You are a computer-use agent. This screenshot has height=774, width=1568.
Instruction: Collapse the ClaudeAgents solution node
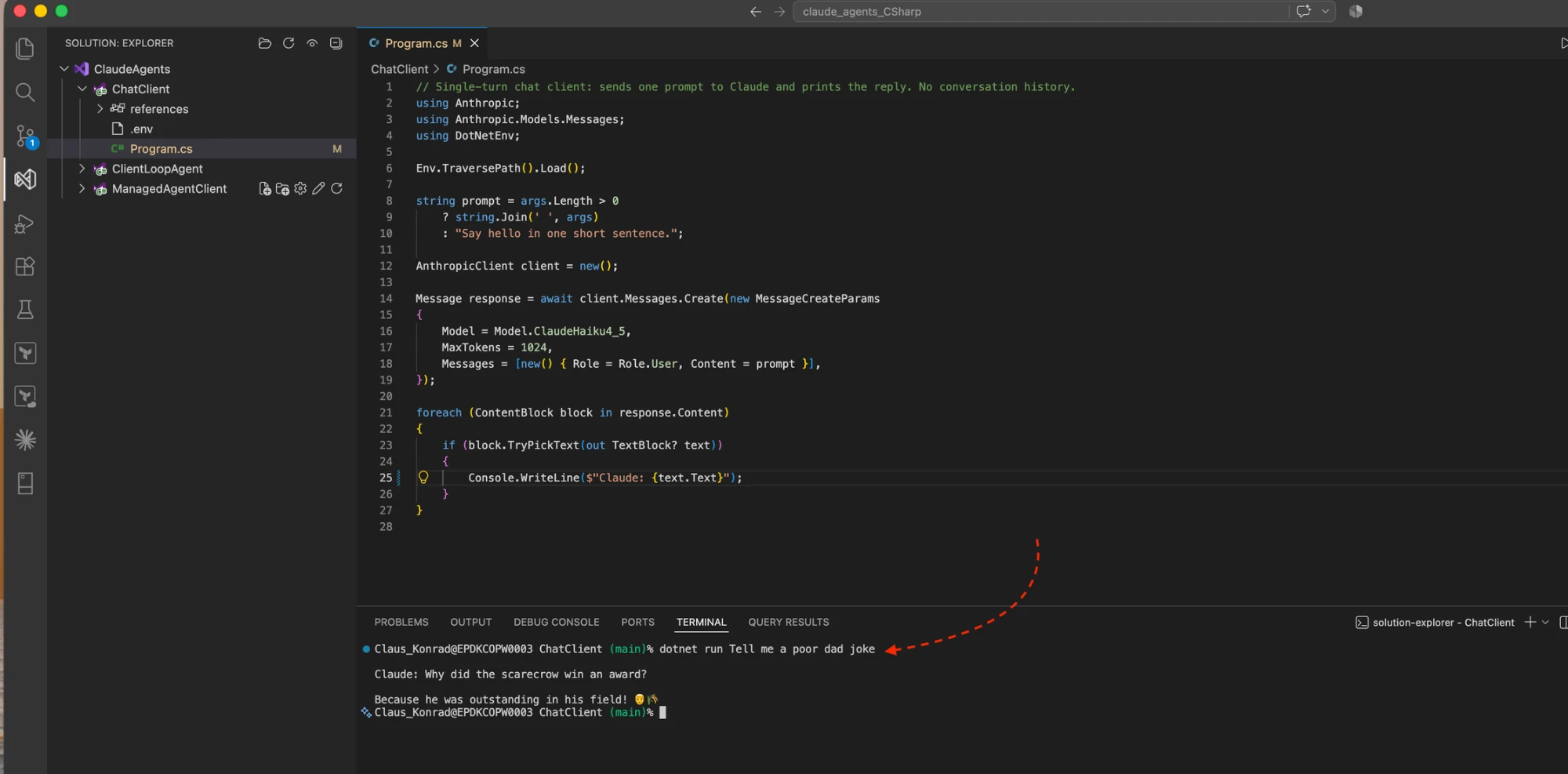tap(64, 69)
